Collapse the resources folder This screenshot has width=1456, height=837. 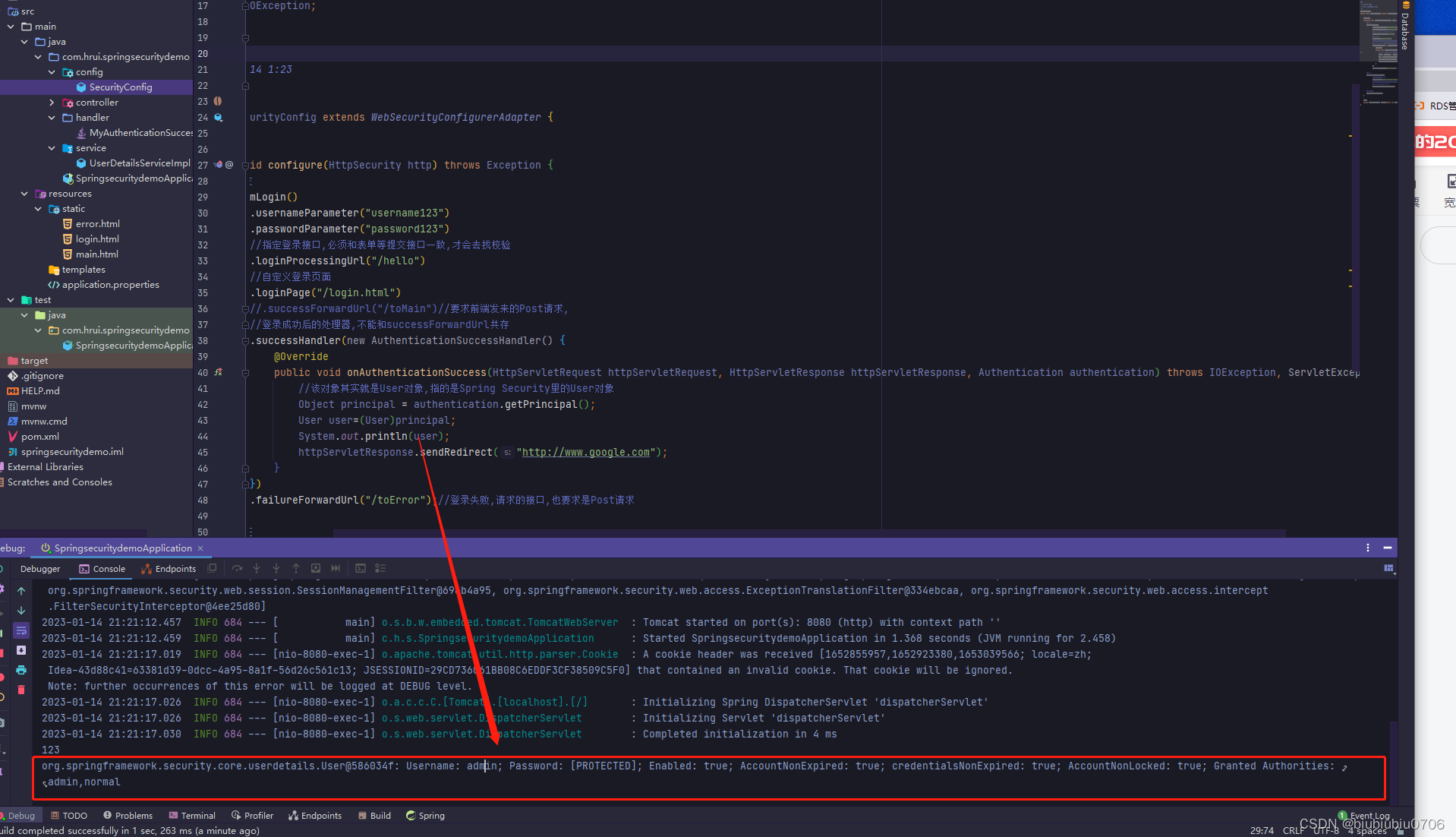(x=24, y=194)
